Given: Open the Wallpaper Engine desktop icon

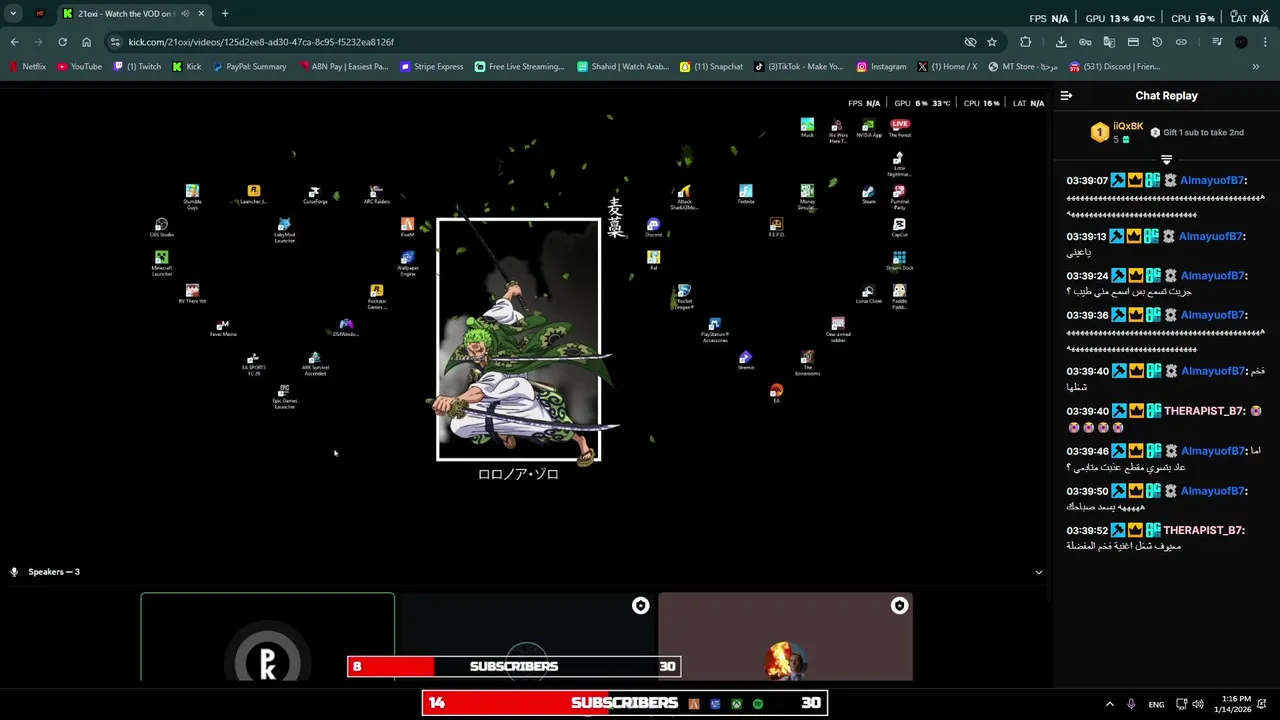Looking at the screenshot, I should [x=407, y=263].
